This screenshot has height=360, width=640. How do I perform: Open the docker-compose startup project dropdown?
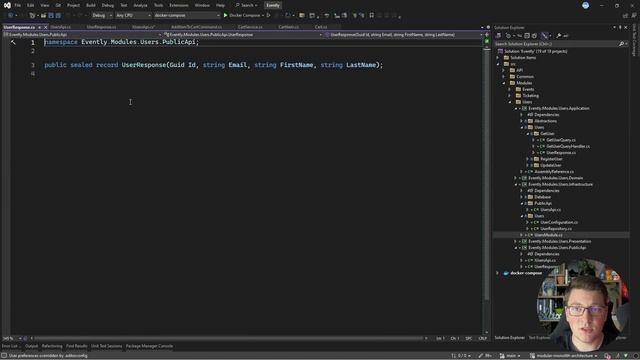point(187,15)
